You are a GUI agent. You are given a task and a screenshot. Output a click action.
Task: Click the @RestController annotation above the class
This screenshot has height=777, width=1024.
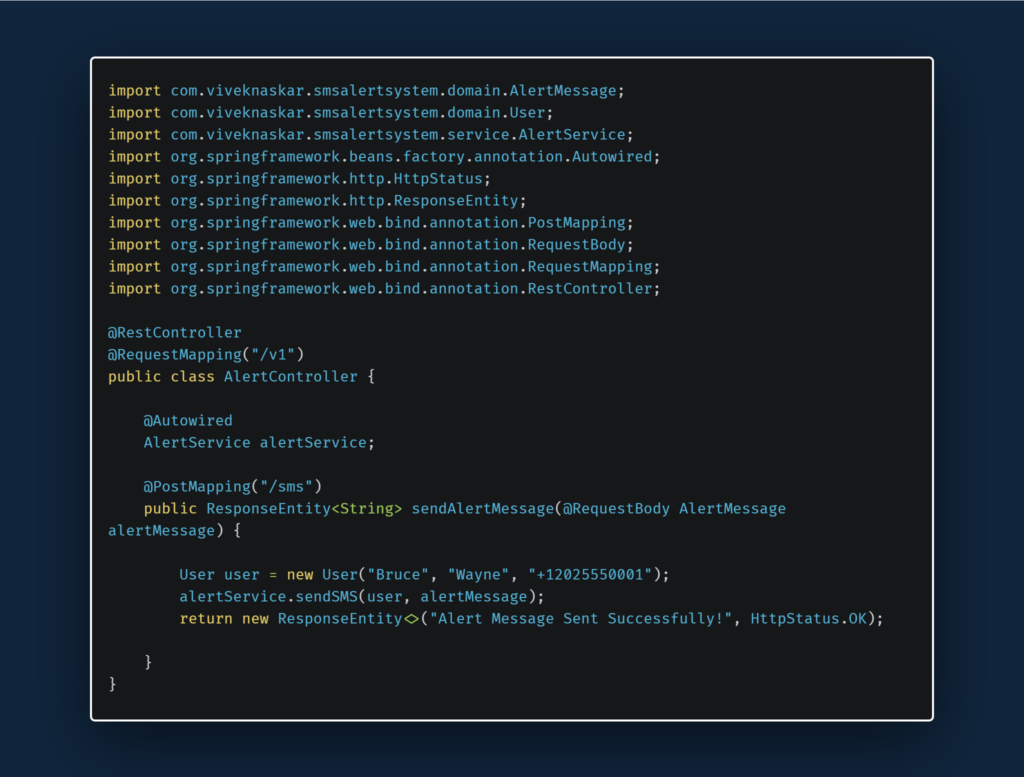pos(174,332)
